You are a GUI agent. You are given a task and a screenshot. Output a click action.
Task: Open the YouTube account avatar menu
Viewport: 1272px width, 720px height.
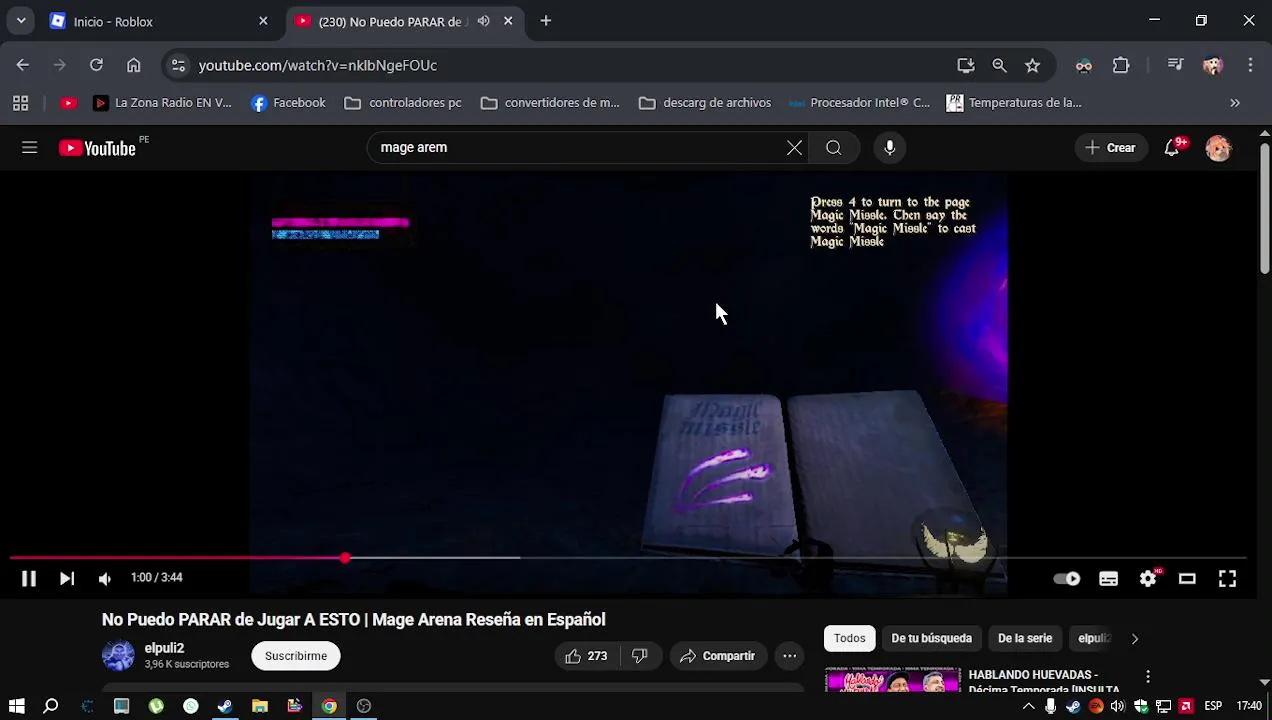[1218, 148]
